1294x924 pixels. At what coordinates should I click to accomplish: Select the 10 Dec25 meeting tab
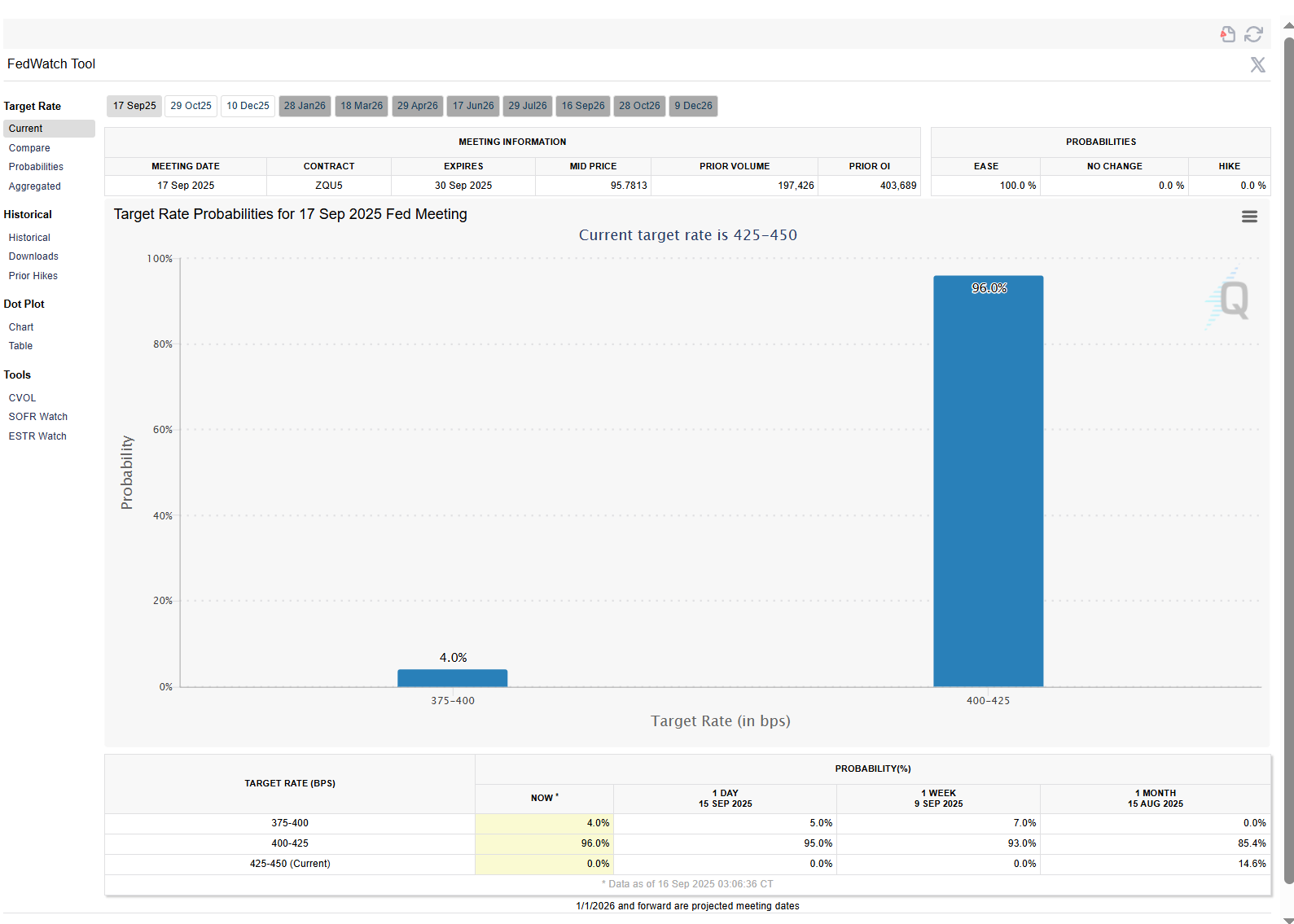[x=248, y=106]
